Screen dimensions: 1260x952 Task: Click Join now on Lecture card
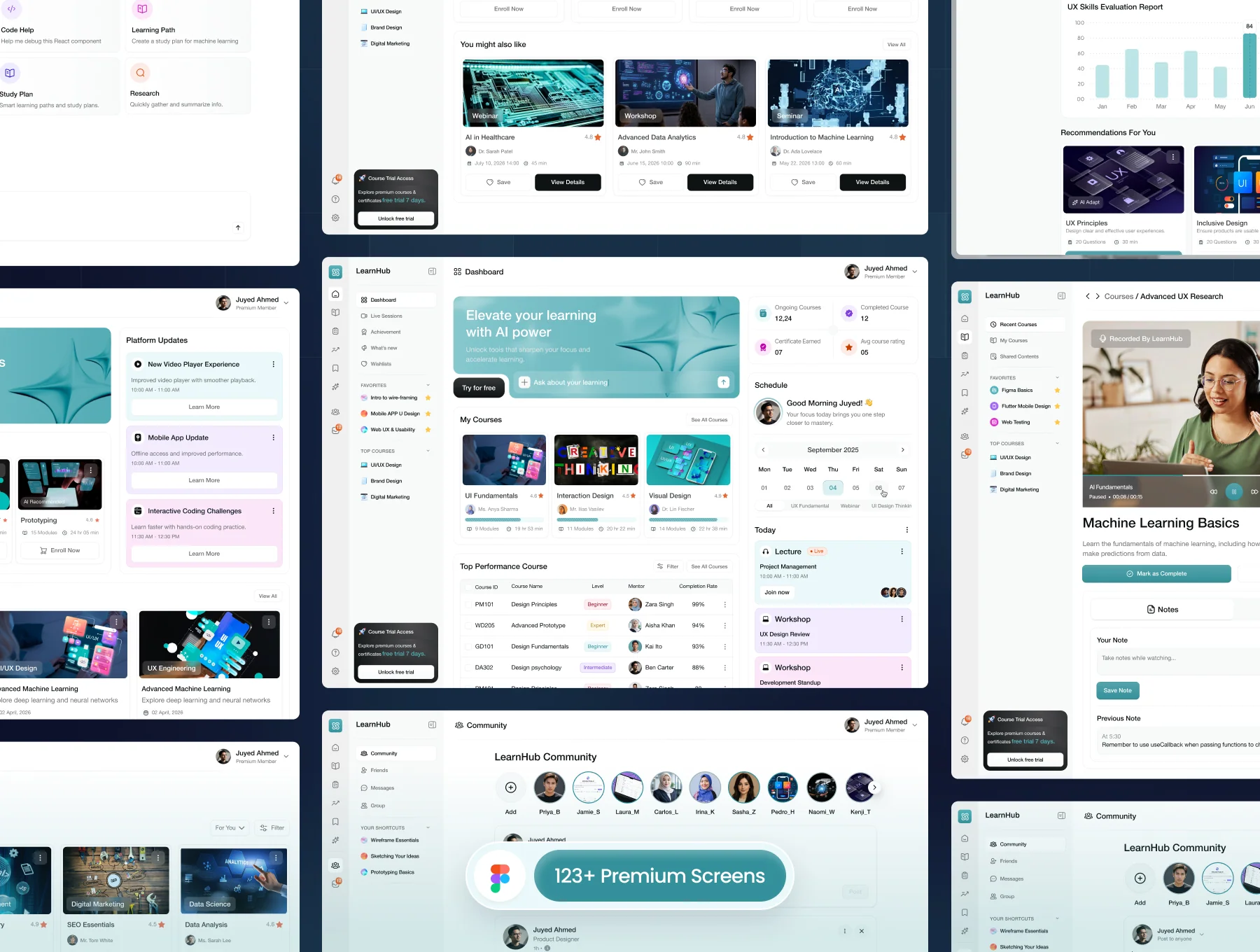coord(777,592)
